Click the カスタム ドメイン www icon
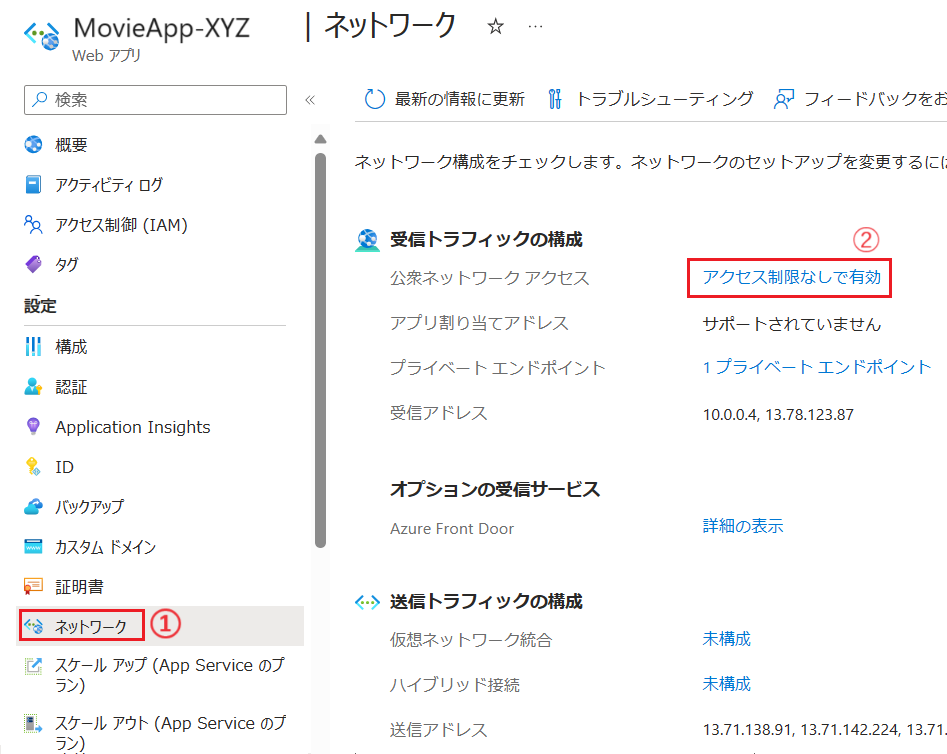The height and width of the screenshot is (754, 947). 33,546
